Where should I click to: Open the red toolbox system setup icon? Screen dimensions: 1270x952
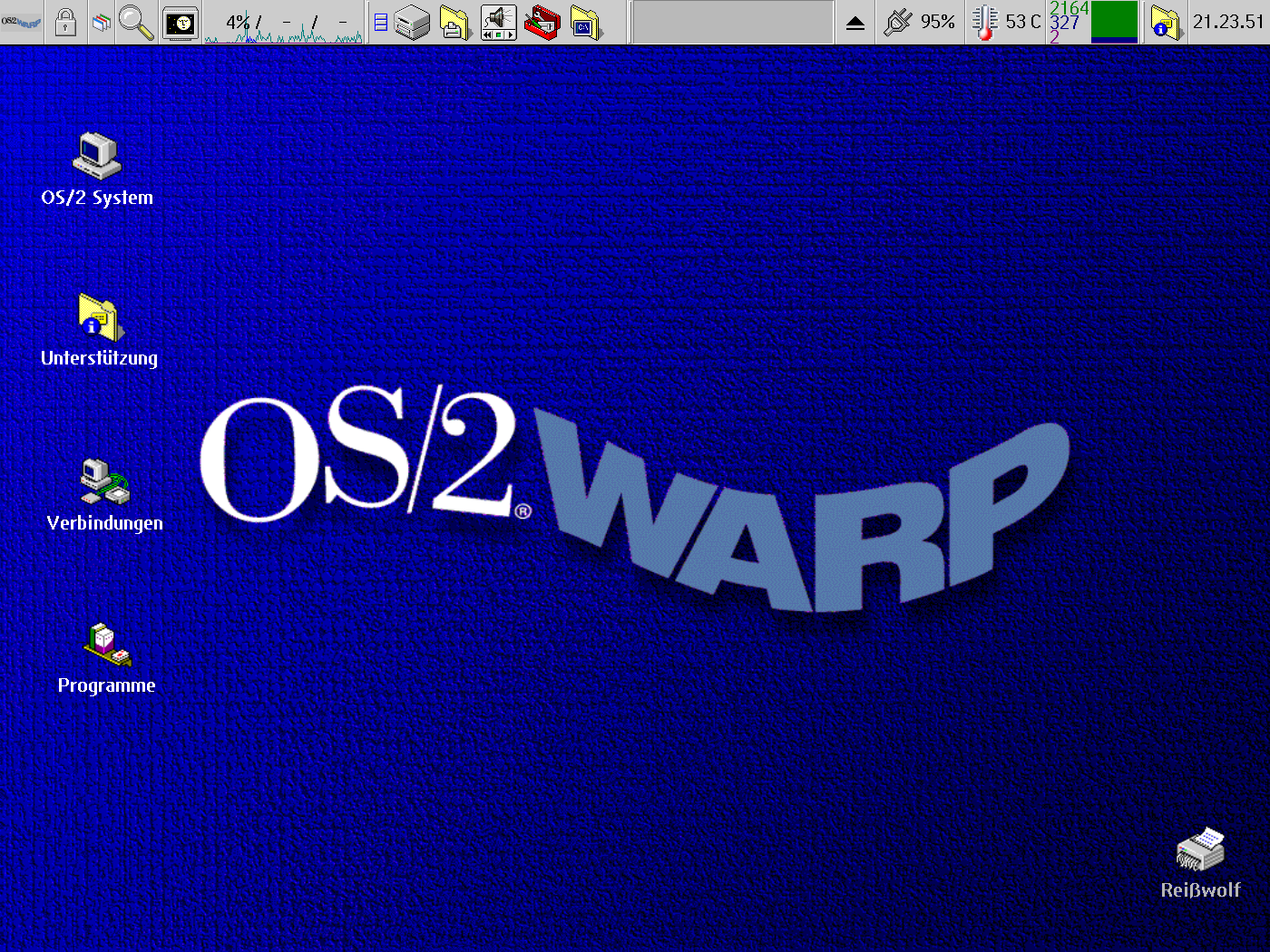542,23
